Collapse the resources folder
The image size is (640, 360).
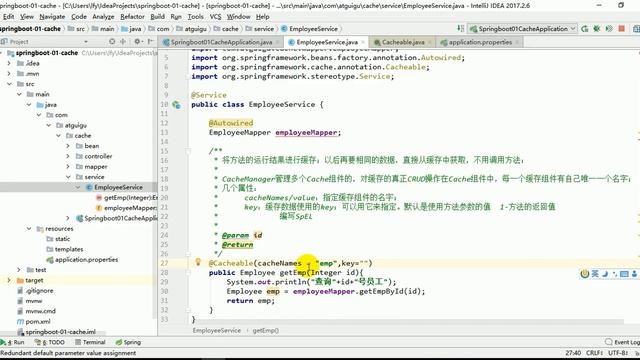(29, 229)
